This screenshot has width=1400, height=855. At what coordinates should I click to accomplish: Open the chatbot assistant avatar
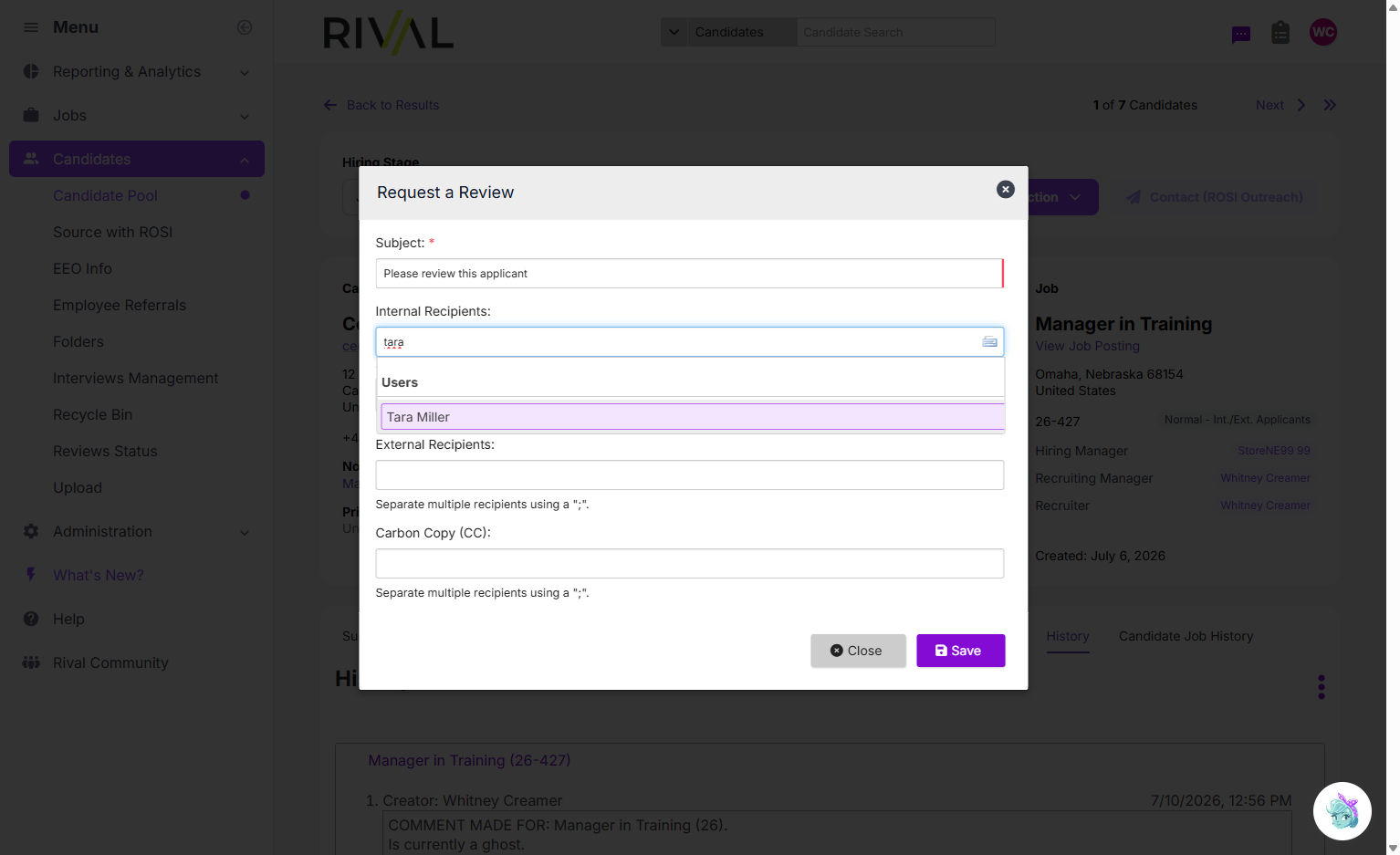click(1342, 811)
